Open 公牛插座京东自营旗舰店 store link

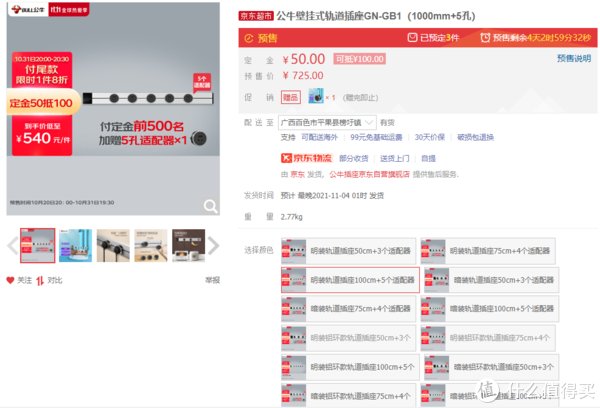click(369, 174)
